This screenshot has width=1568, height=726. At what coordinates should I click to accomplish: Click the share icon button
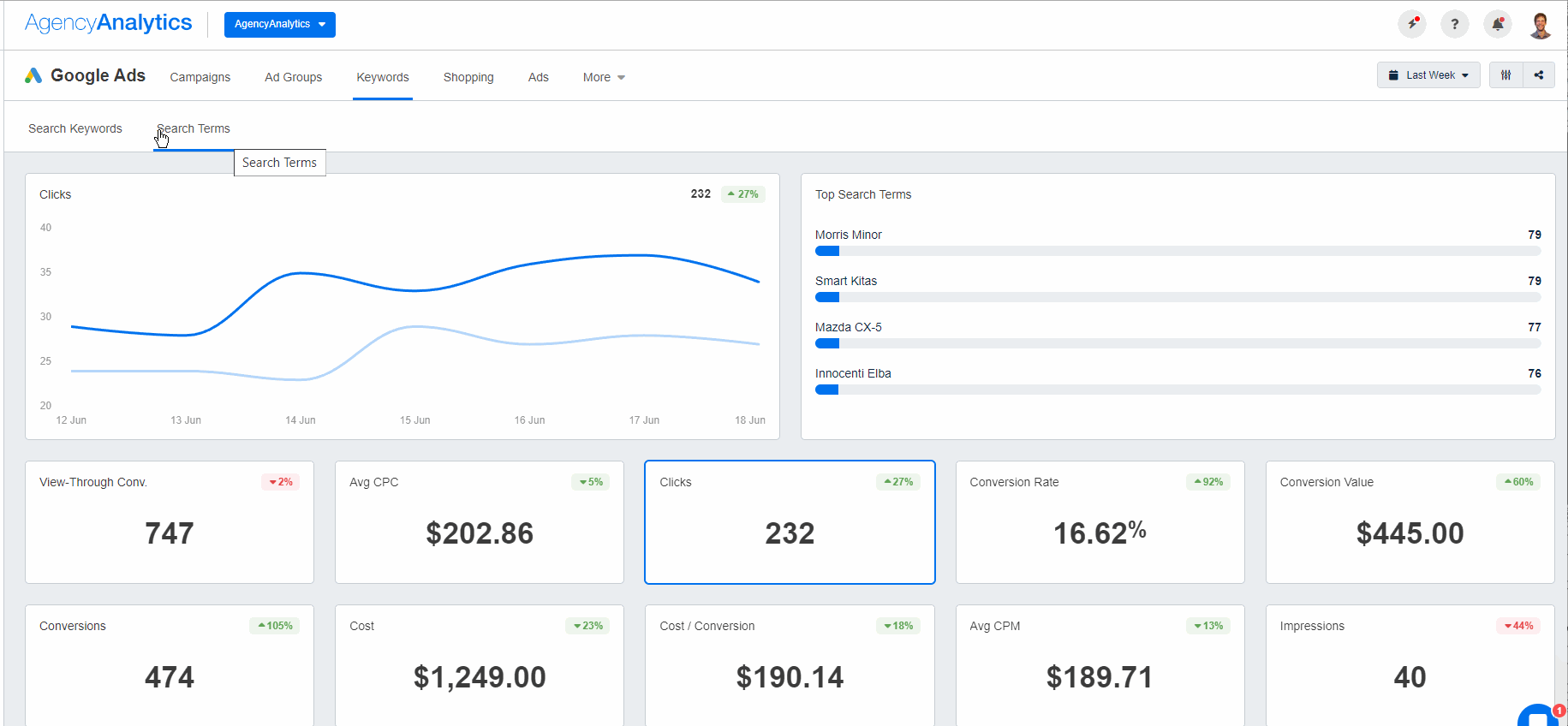point(1539,75)
